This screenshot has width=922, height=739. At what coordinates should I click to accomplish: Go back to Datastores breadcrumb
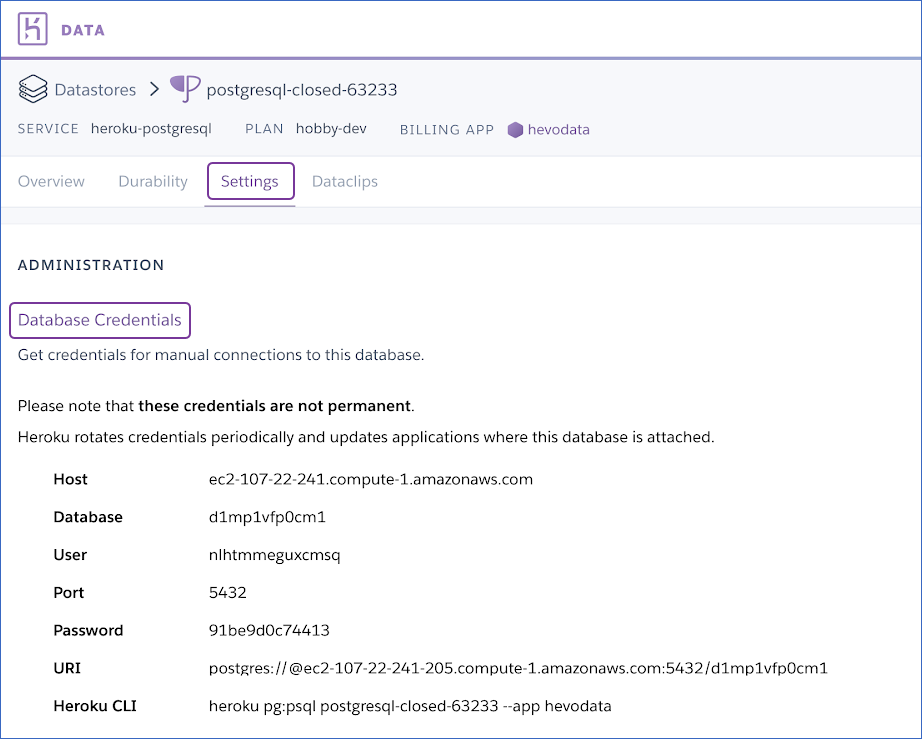point(95,89)
